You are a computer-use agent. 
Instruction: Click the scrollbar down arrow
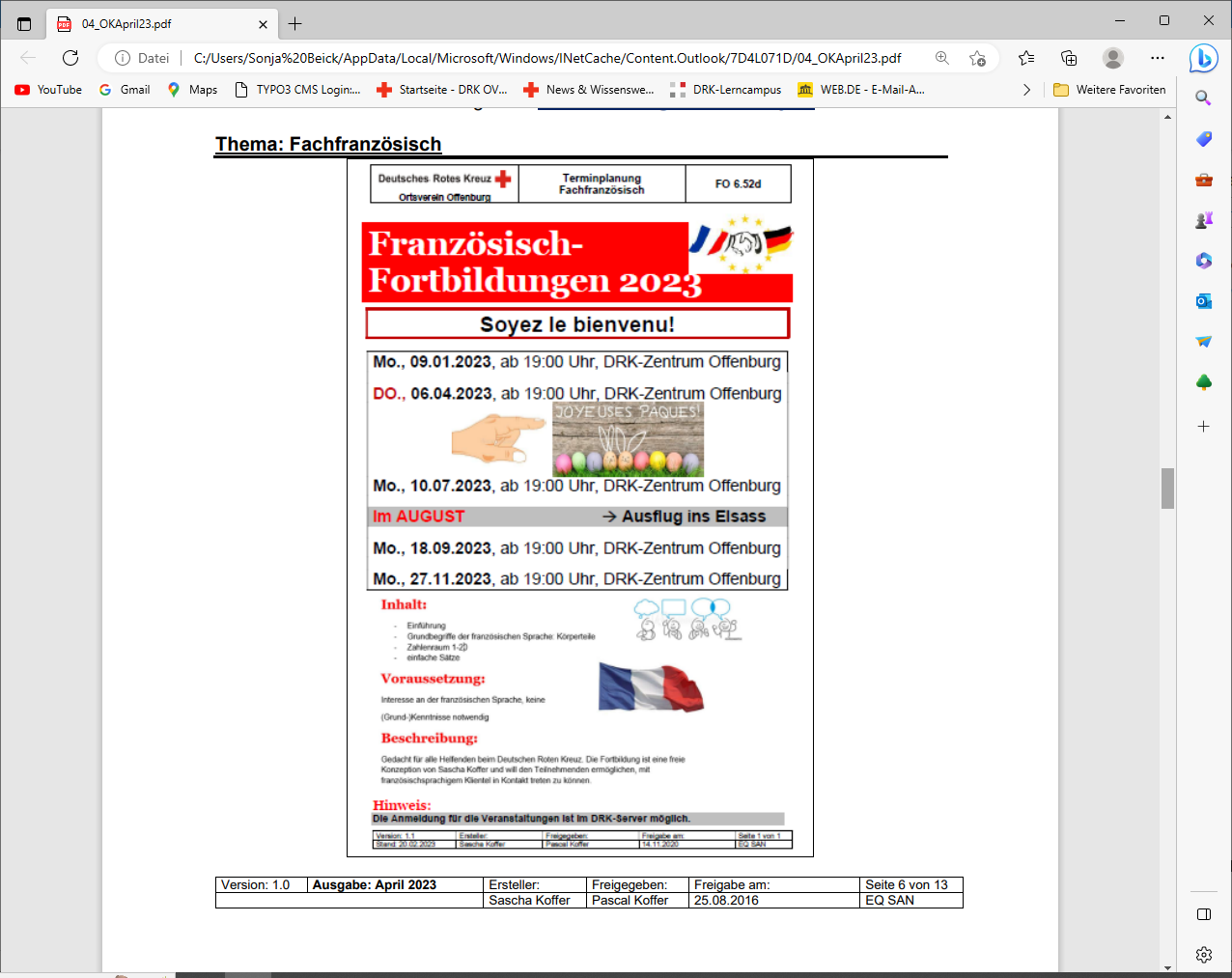click(1167, 966)
